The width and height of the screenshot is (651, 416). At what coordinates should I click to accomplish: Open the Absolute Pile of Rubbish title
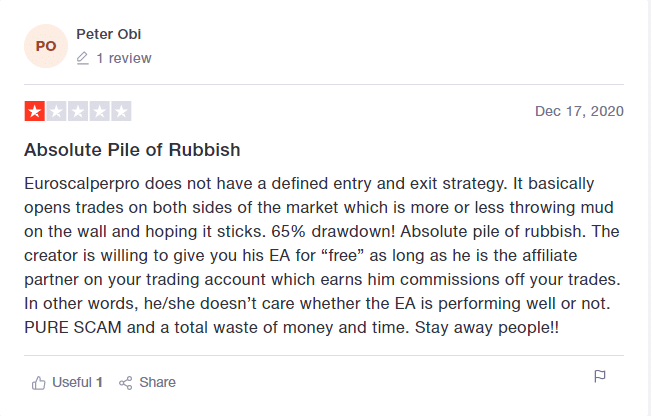click(x=132, y=150)
